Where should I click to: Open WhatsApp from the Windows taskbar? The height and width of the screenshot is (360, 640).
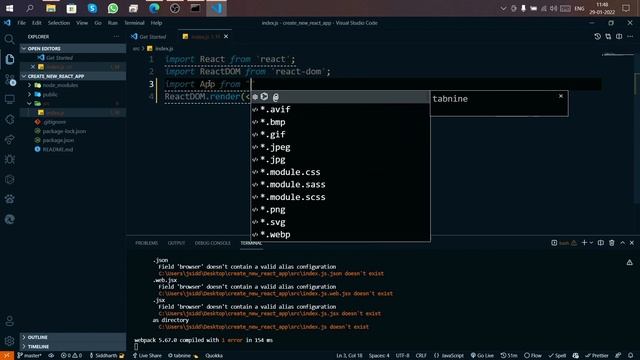tap(113, 8)
